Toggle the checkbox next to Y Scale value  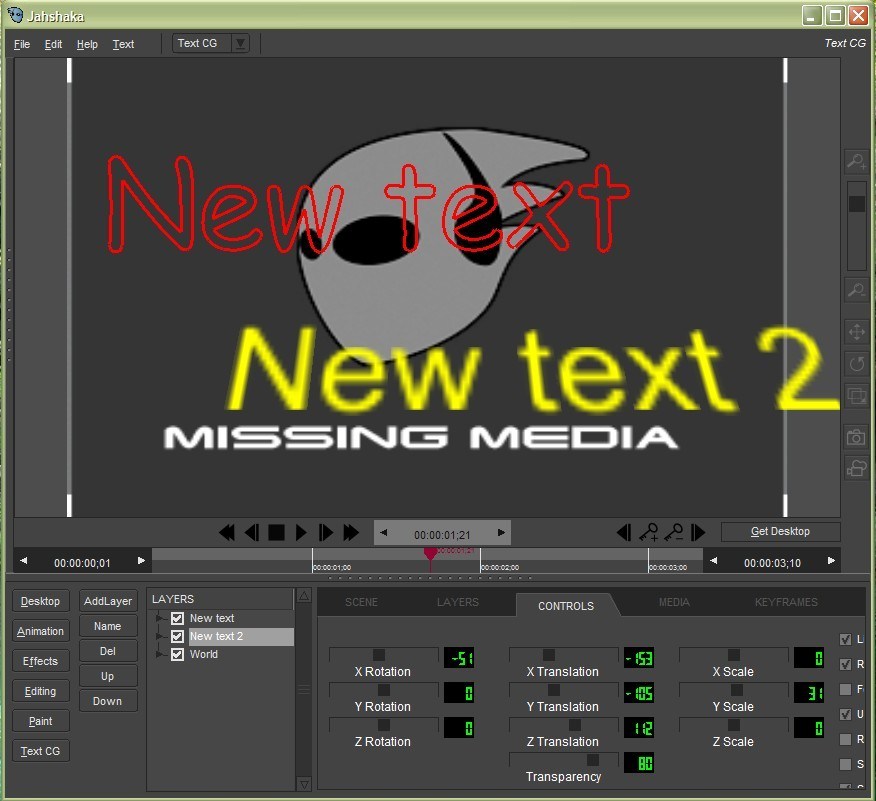845,689
